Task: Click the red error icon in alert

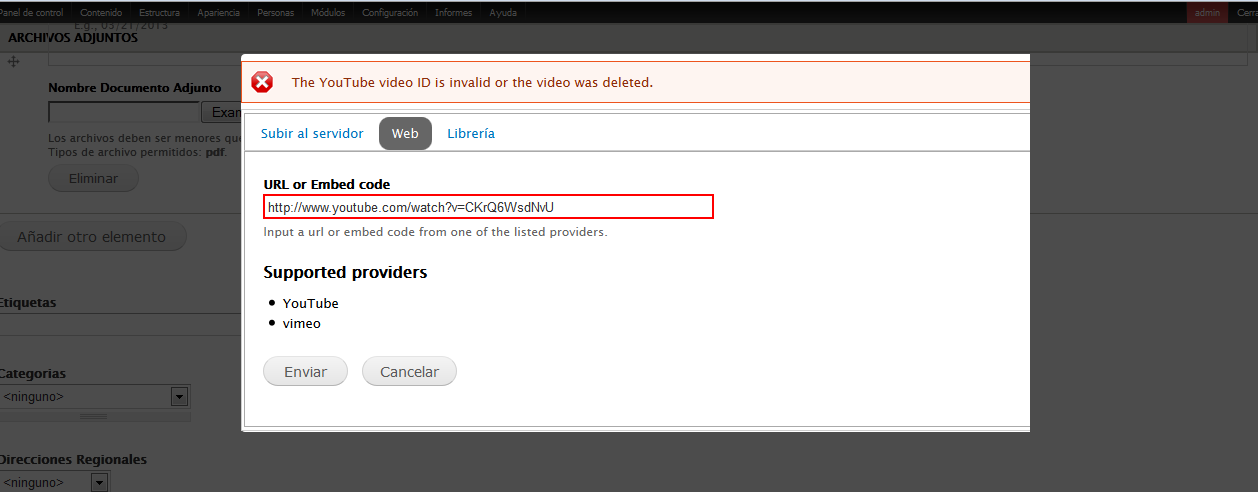Action: pyautogui.click(x=262, y=82)
